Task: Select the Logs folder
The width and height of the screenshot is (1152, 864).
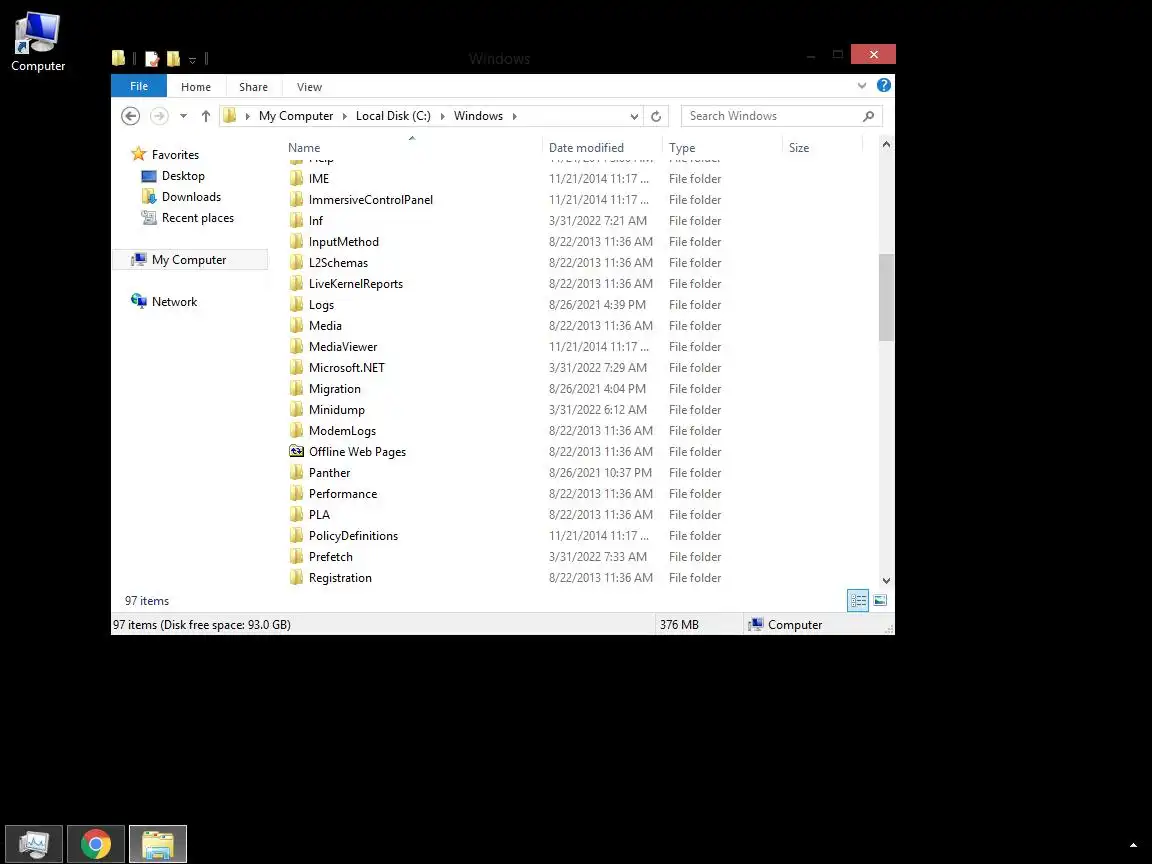Action: click(x=321, y=305)
